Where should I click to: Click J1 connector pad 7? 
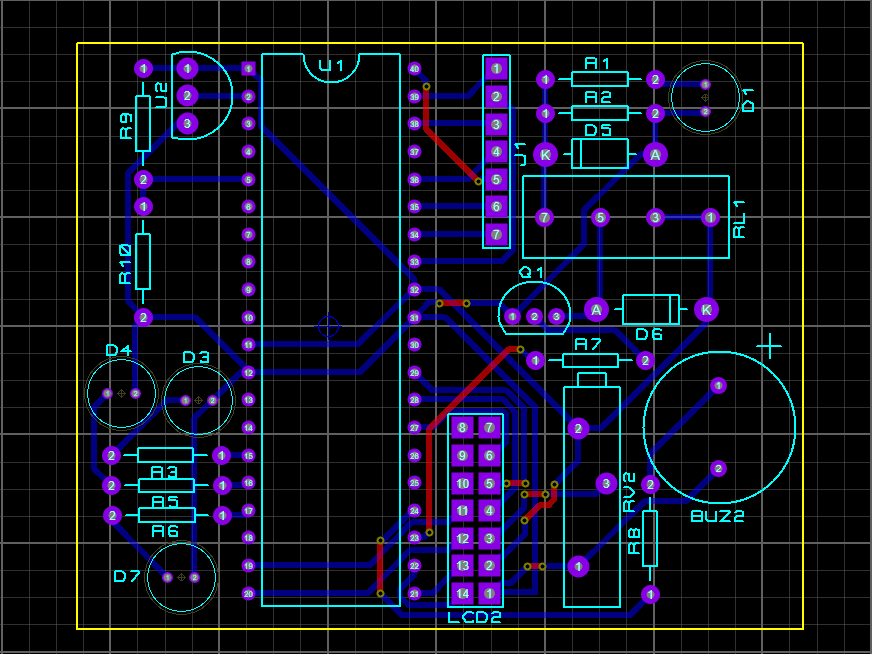click(497, 234)
